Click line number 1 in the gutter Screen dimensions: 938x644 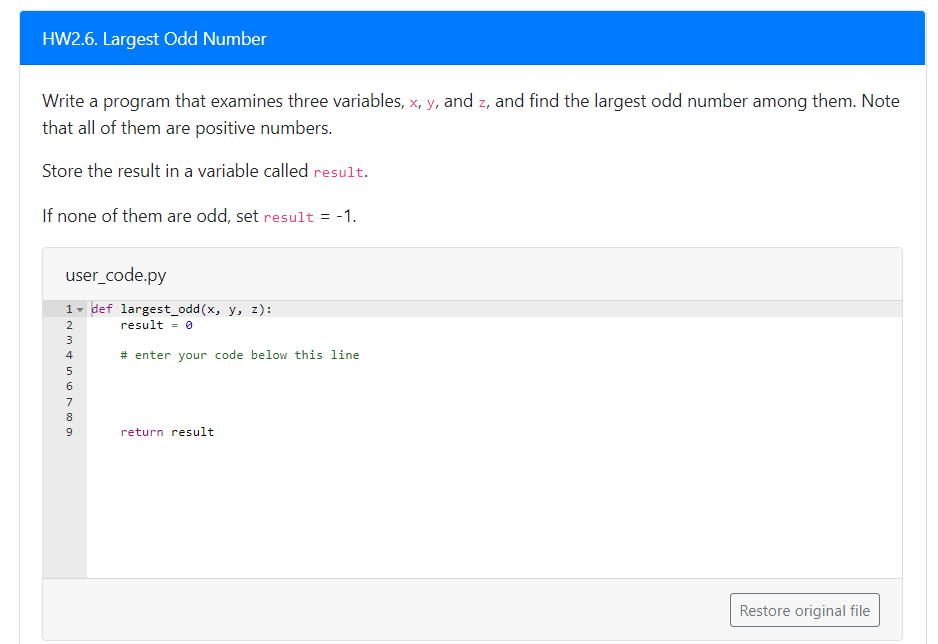(67, 309)
